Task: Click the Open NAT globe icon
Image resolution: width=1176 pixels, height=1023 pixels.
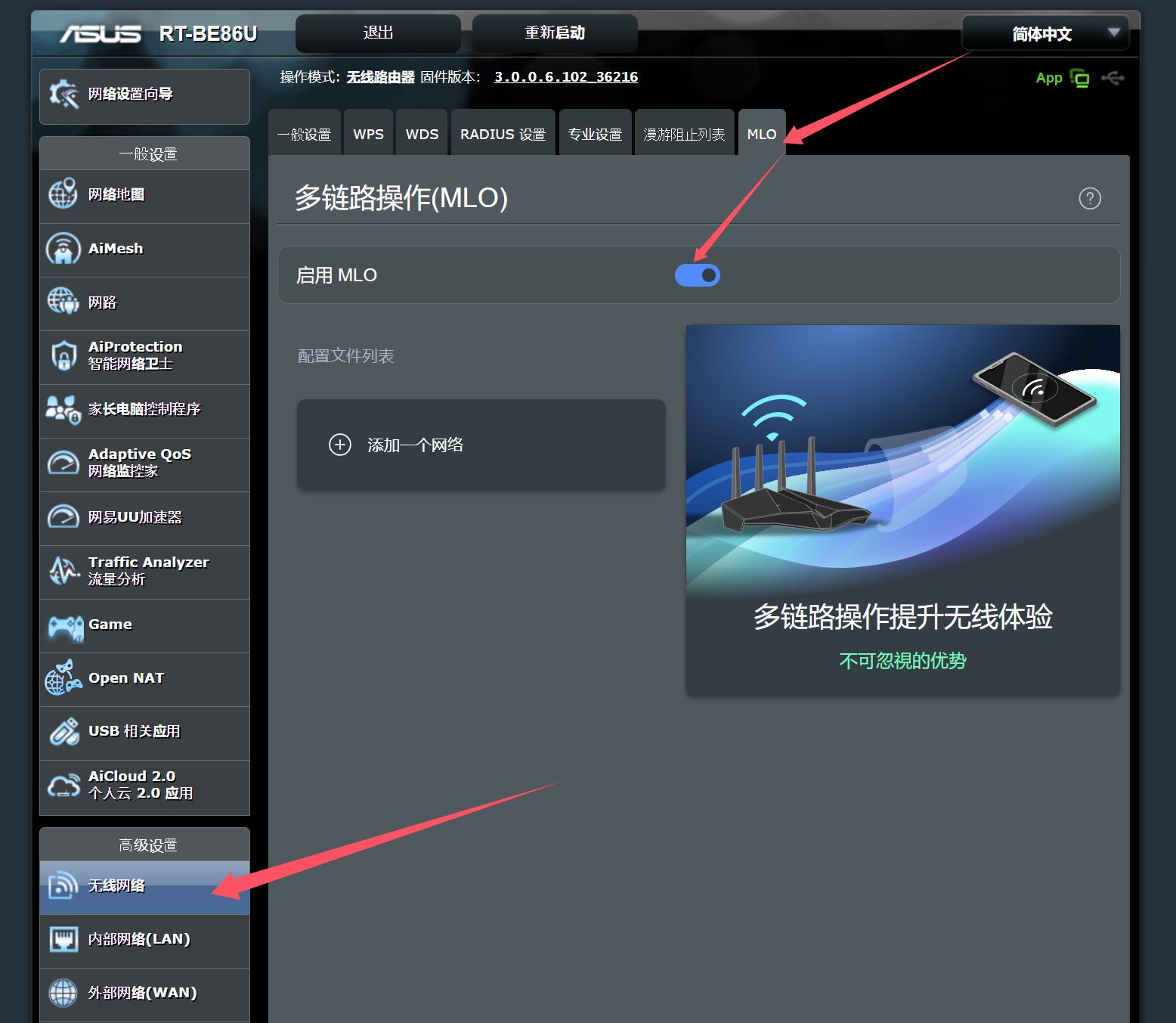Action: pos(63,677)
